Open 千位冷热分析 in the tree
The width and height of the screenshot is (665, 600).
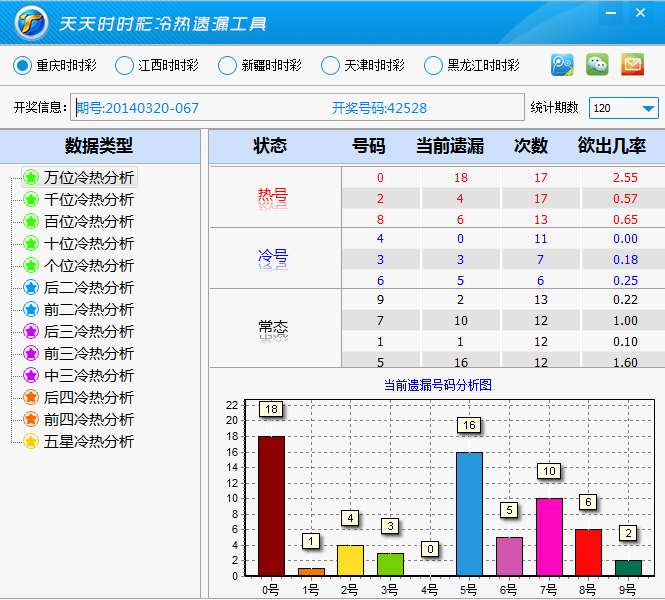point(89,199)
